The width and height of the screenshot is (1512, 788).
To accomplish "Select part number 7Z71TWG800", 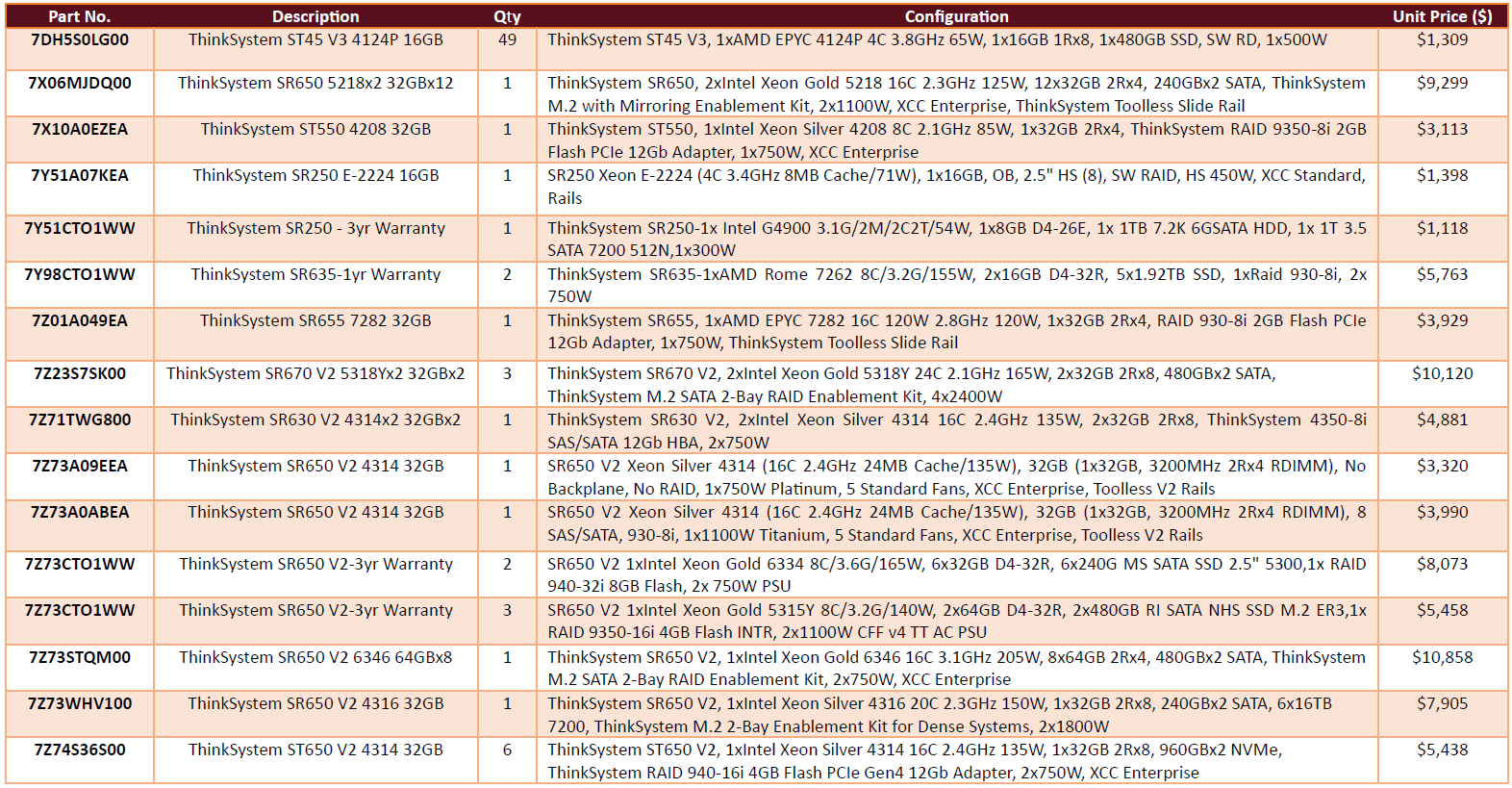I will [80, 419].
